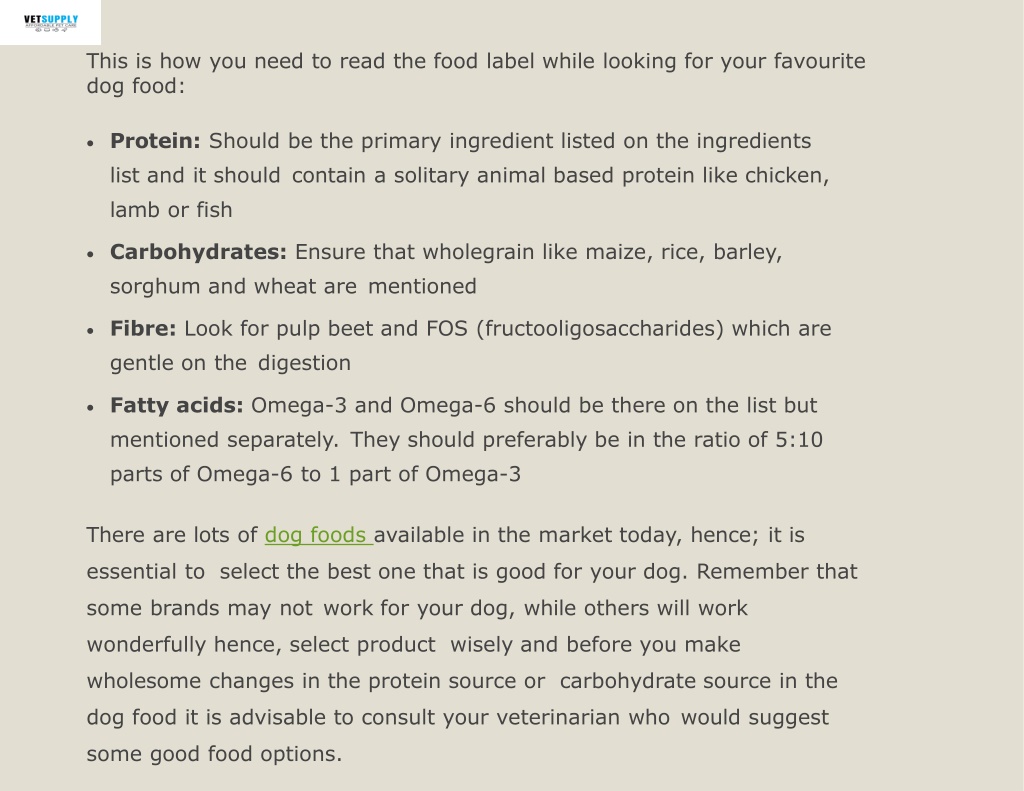This screenshot has width=1024, height=791.
Task: Click the VetSupply logo
Action: pos(50,23)
